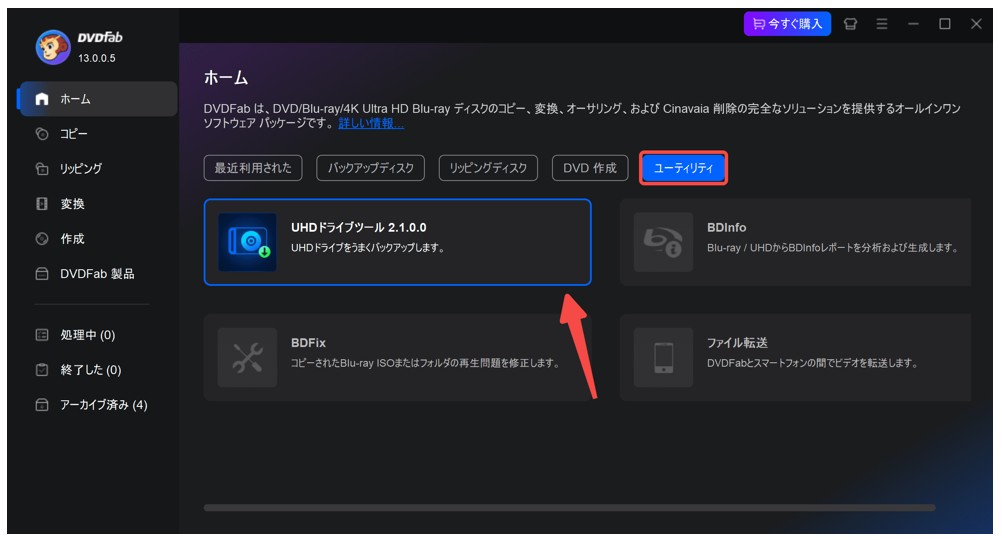The width and height of the screenshot is (1002, 540).
Task: Click the ファイル転送 smartphone icon
Action: (x=663, y=357)
